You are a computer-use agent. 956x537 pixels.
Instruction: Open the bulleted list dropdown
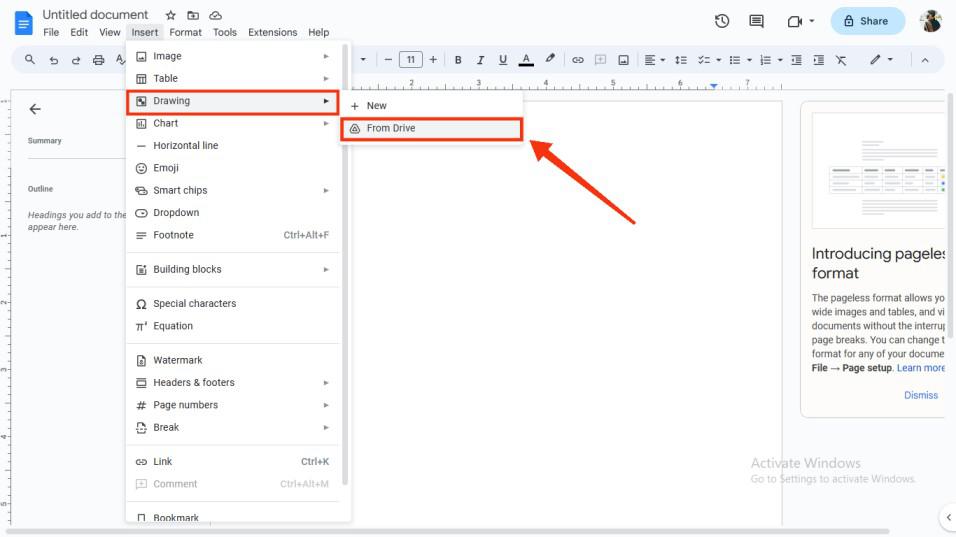click(x=740, y=60)
